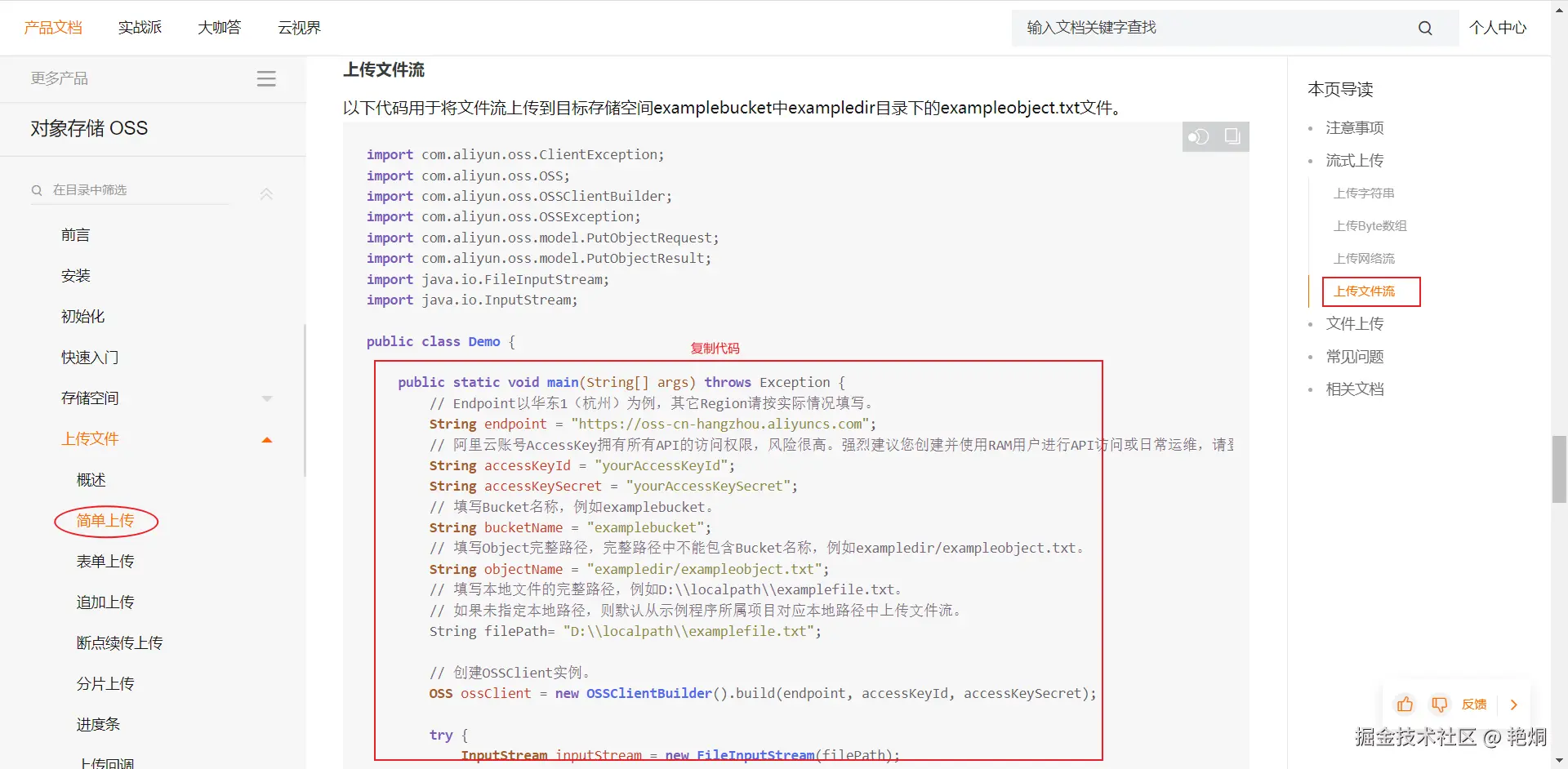Image resolution: width=1568 pixels, height=769 pixels.
Task: Click the magnifier icon in catalog filter
Action: click(x=37, y=190)
